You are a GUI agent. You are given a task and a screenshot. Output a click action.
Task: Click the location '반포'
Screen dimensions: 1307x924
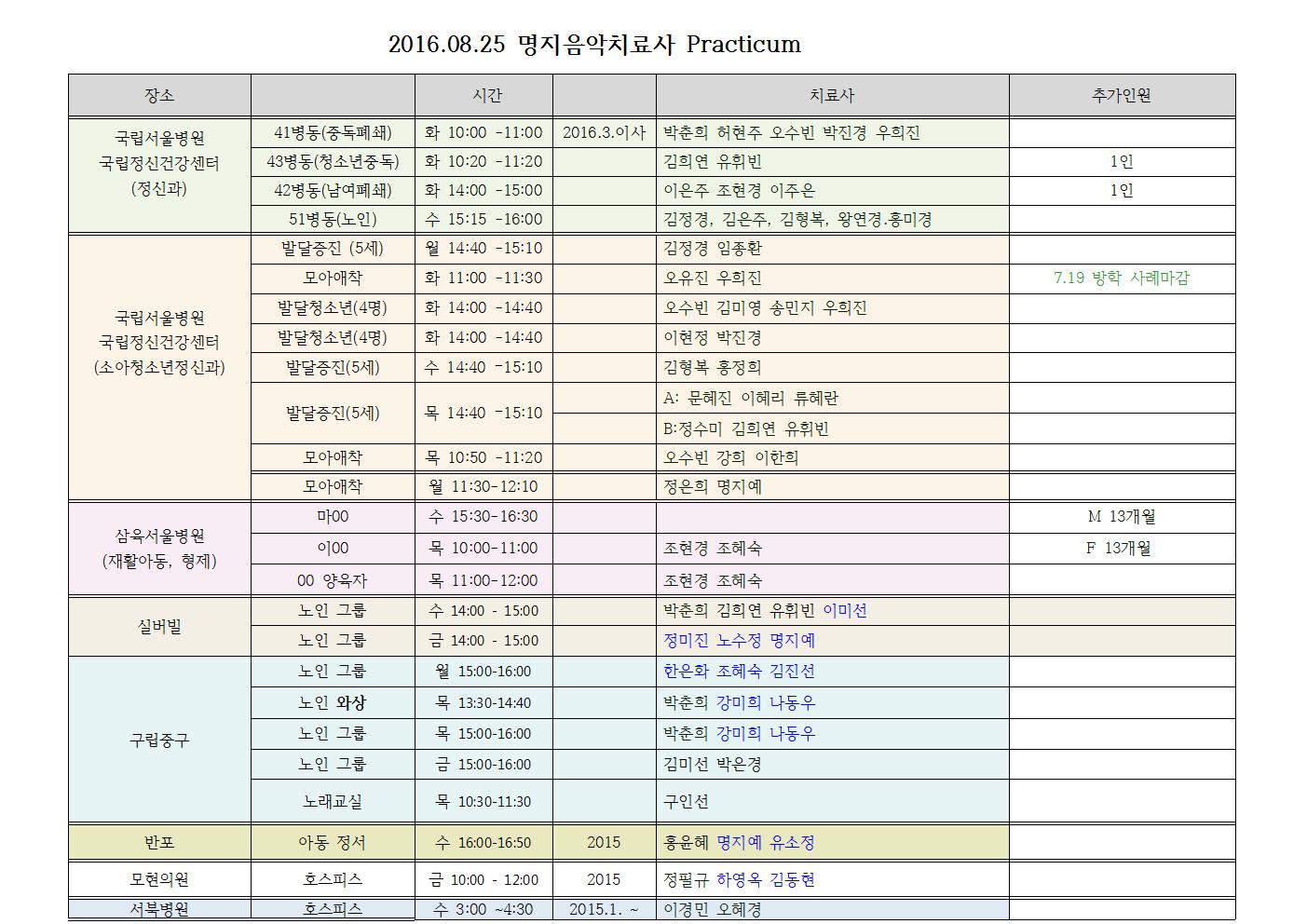pos(159,842)
